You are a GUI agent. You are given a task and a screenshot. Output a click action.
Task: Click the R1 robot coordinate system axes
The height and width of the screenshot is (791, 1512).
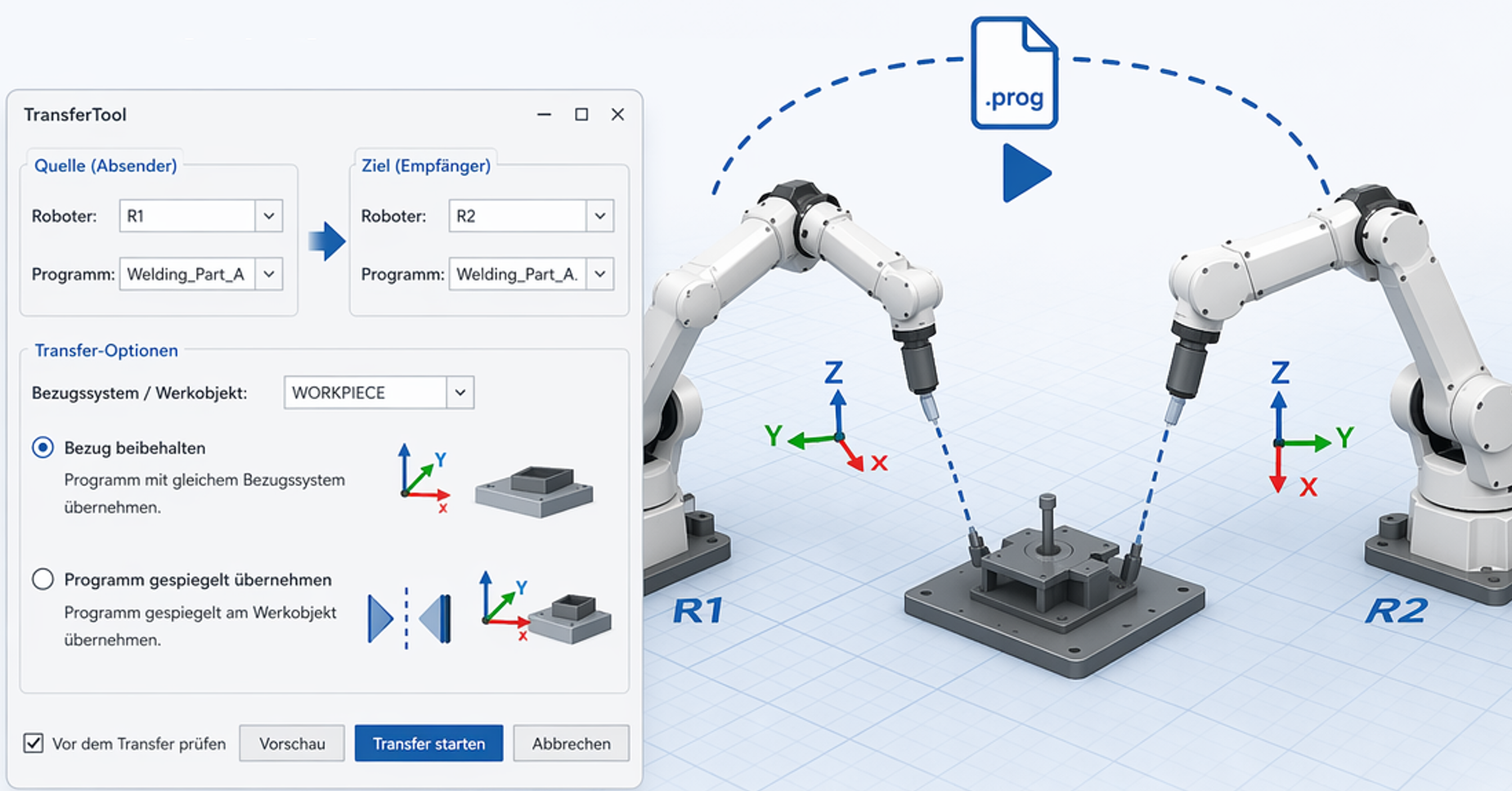[x=826, y=417]
